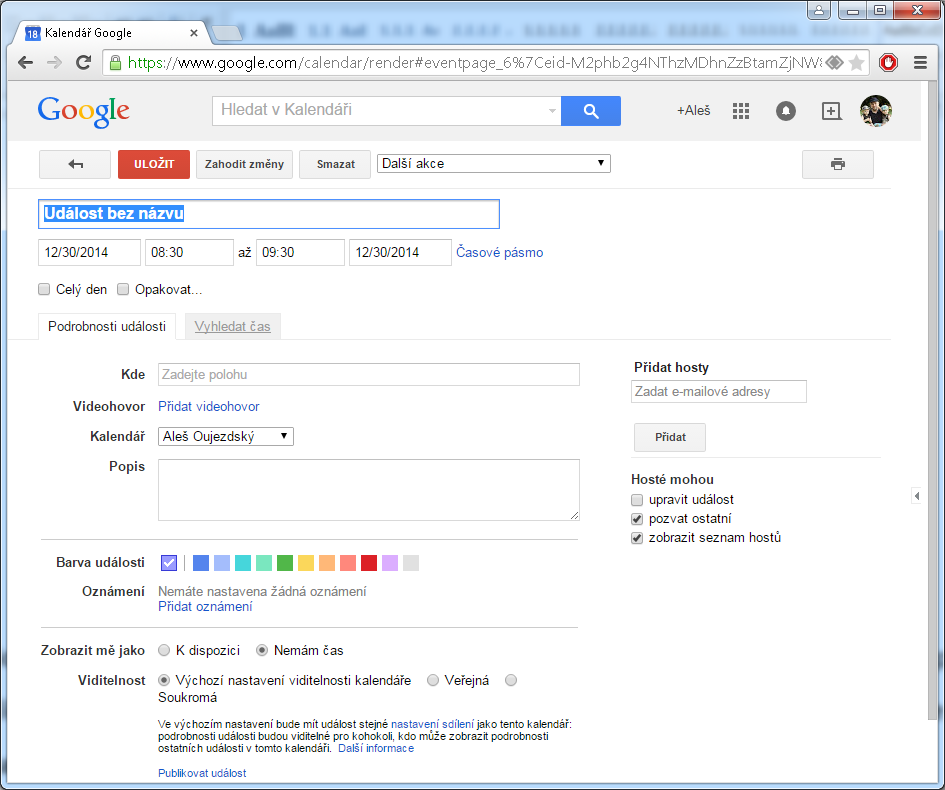Open the +Aleš profile link

click(x=693, y=111)
